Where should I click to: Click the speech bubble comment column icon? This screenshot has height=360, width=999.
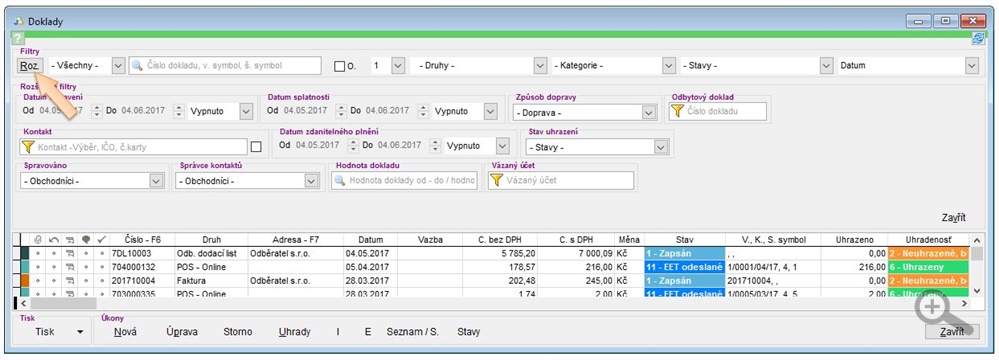(86, 240)
